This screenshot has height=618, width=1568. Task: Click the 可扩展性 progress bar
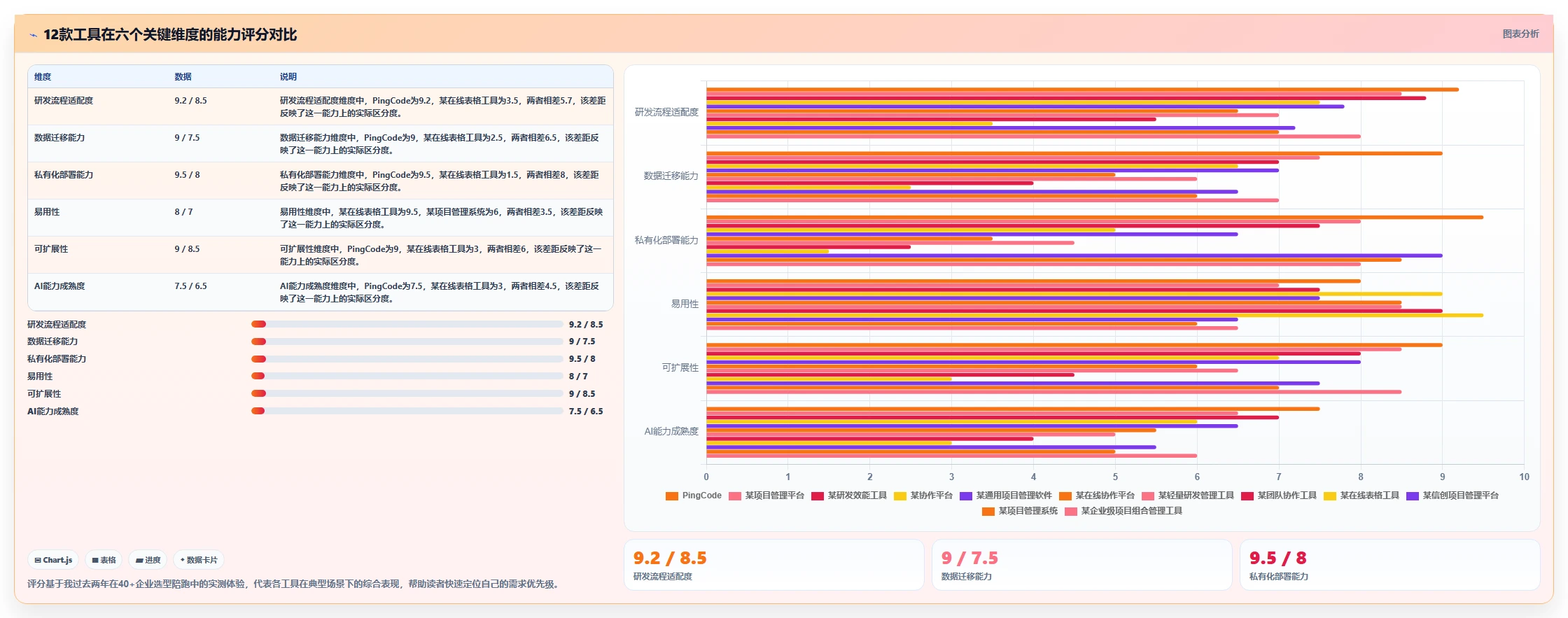[407, 393]
